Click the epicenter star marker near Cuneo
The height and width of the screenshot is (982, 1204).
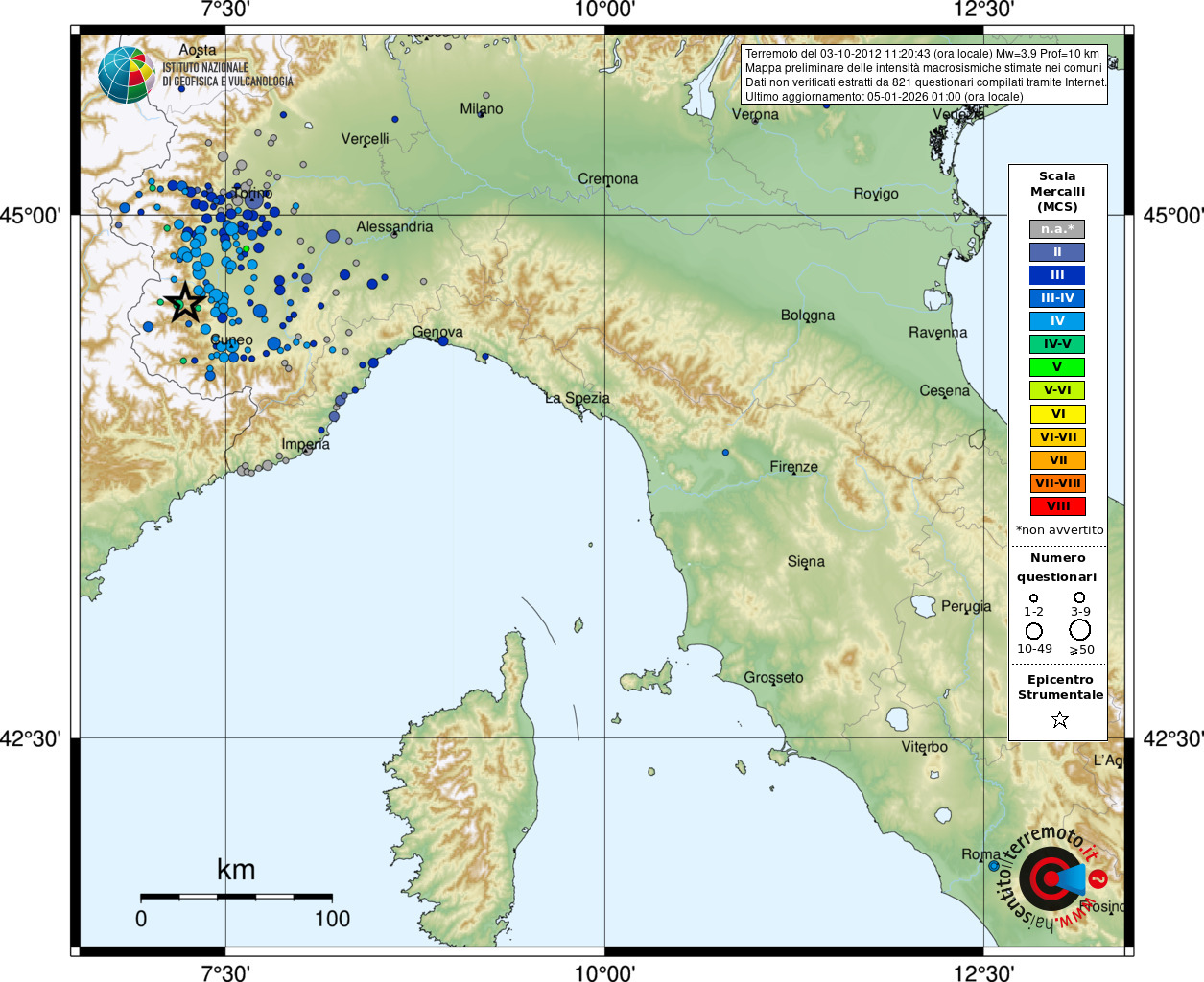click(185, 303)
